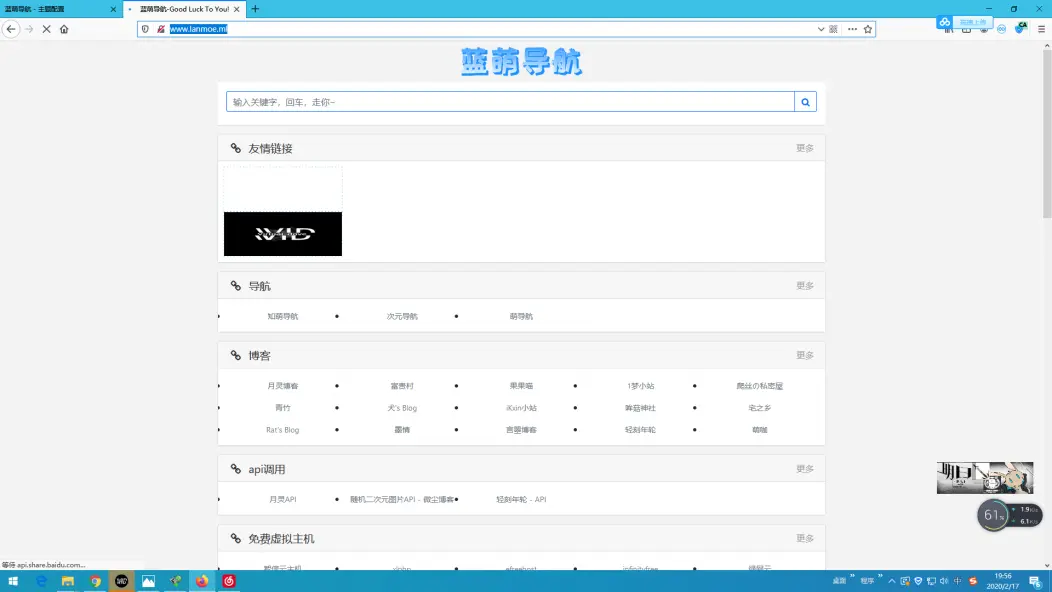
Task: Show hidden system tray icons
Action: click(891, 581)
